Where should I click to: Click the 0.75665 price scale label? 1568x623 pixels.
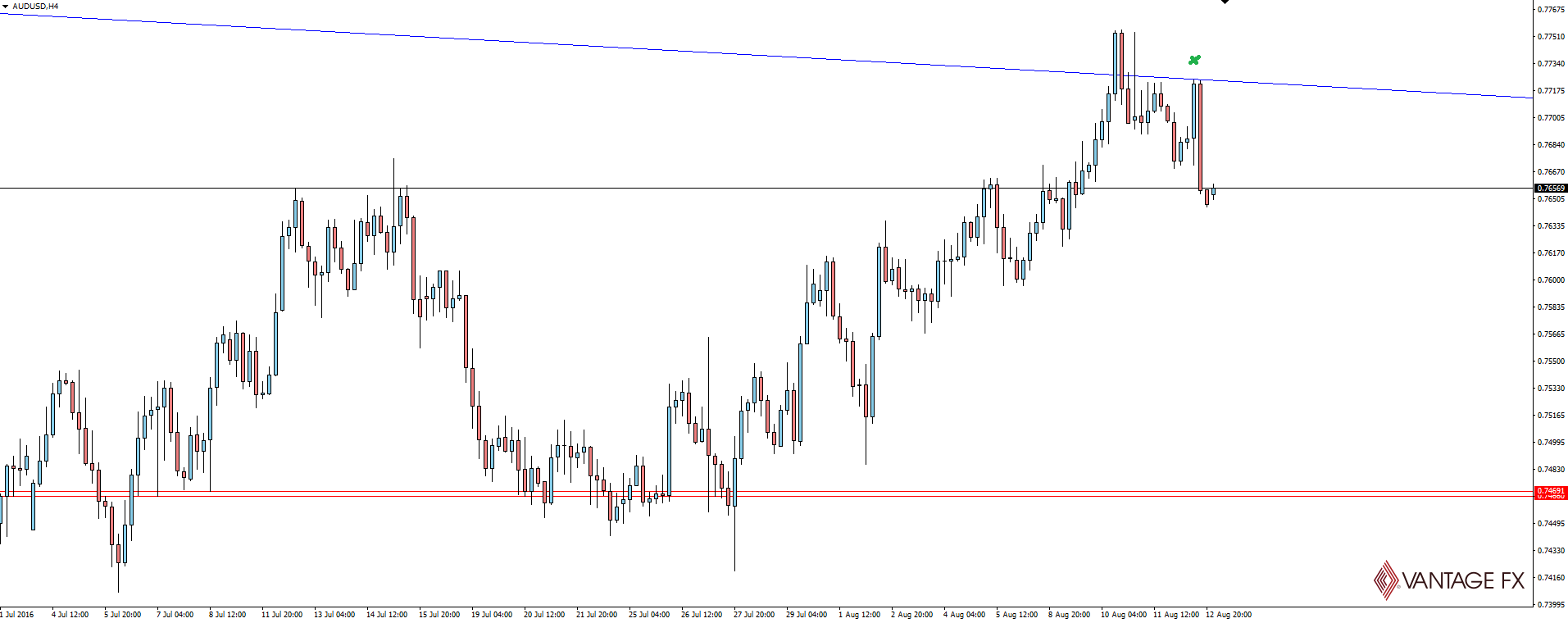click(x=1551, y=334)
